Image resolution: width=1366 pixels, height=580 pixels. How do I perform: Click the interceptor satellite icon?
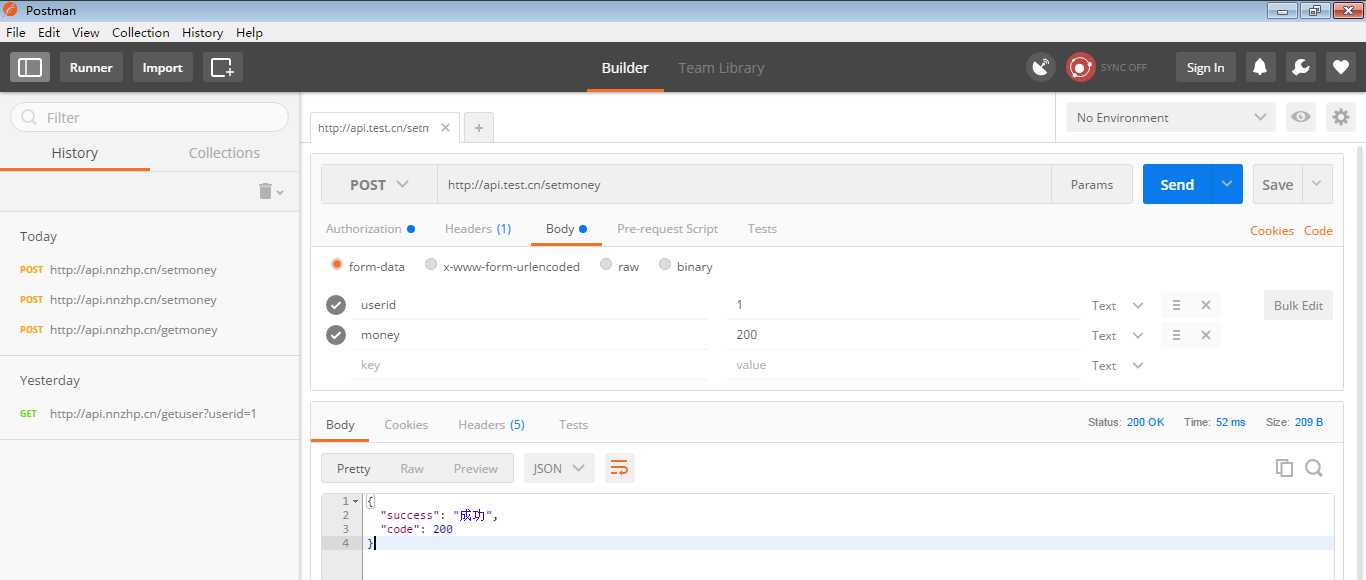point(1041,67)
